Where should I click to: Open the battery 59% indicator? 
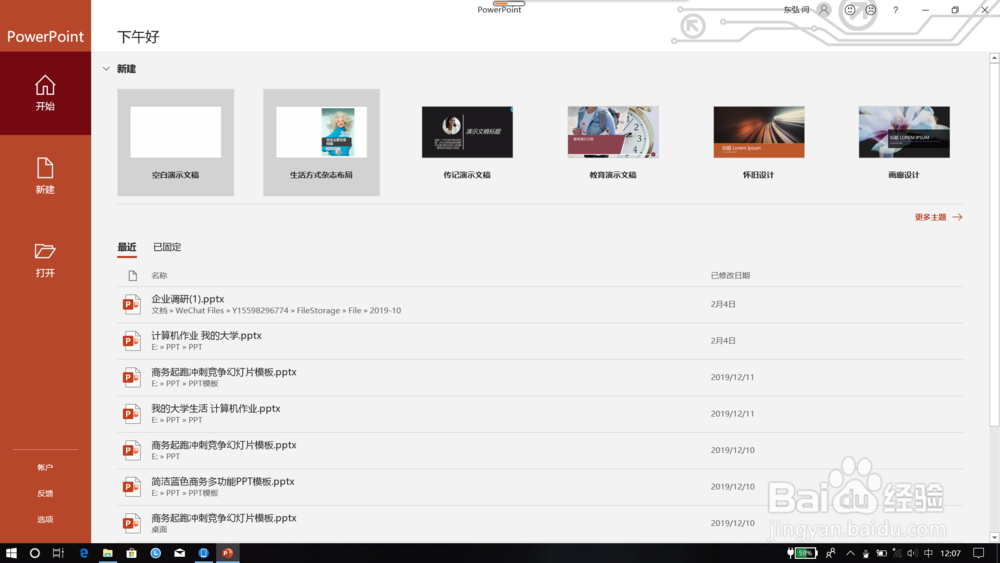802,553
